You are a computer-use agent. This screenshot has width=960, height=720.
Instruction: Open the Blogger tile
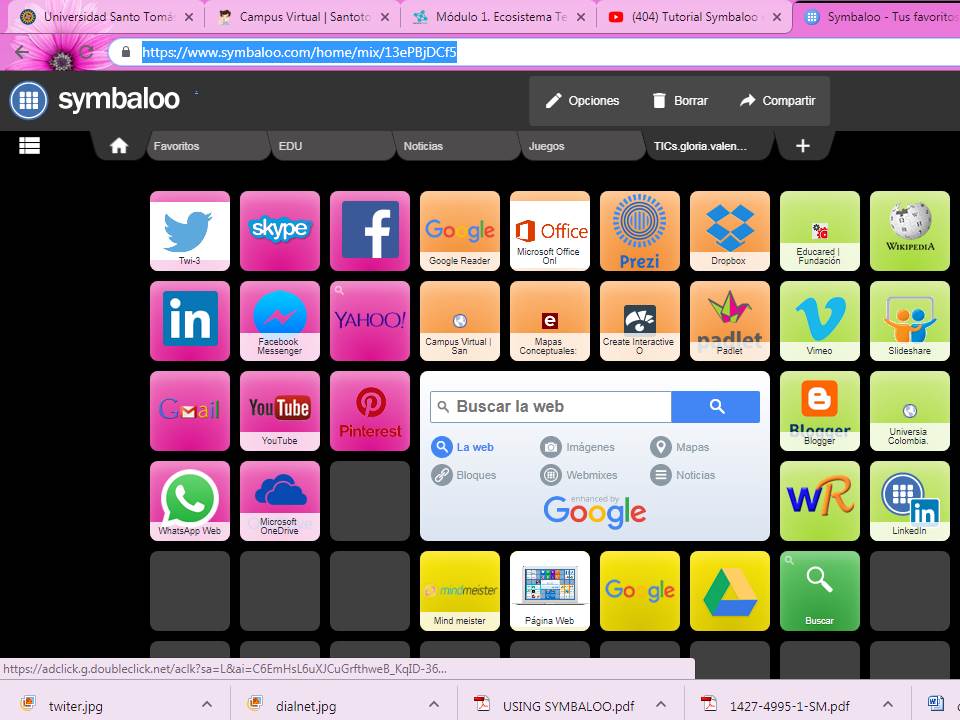820,411
